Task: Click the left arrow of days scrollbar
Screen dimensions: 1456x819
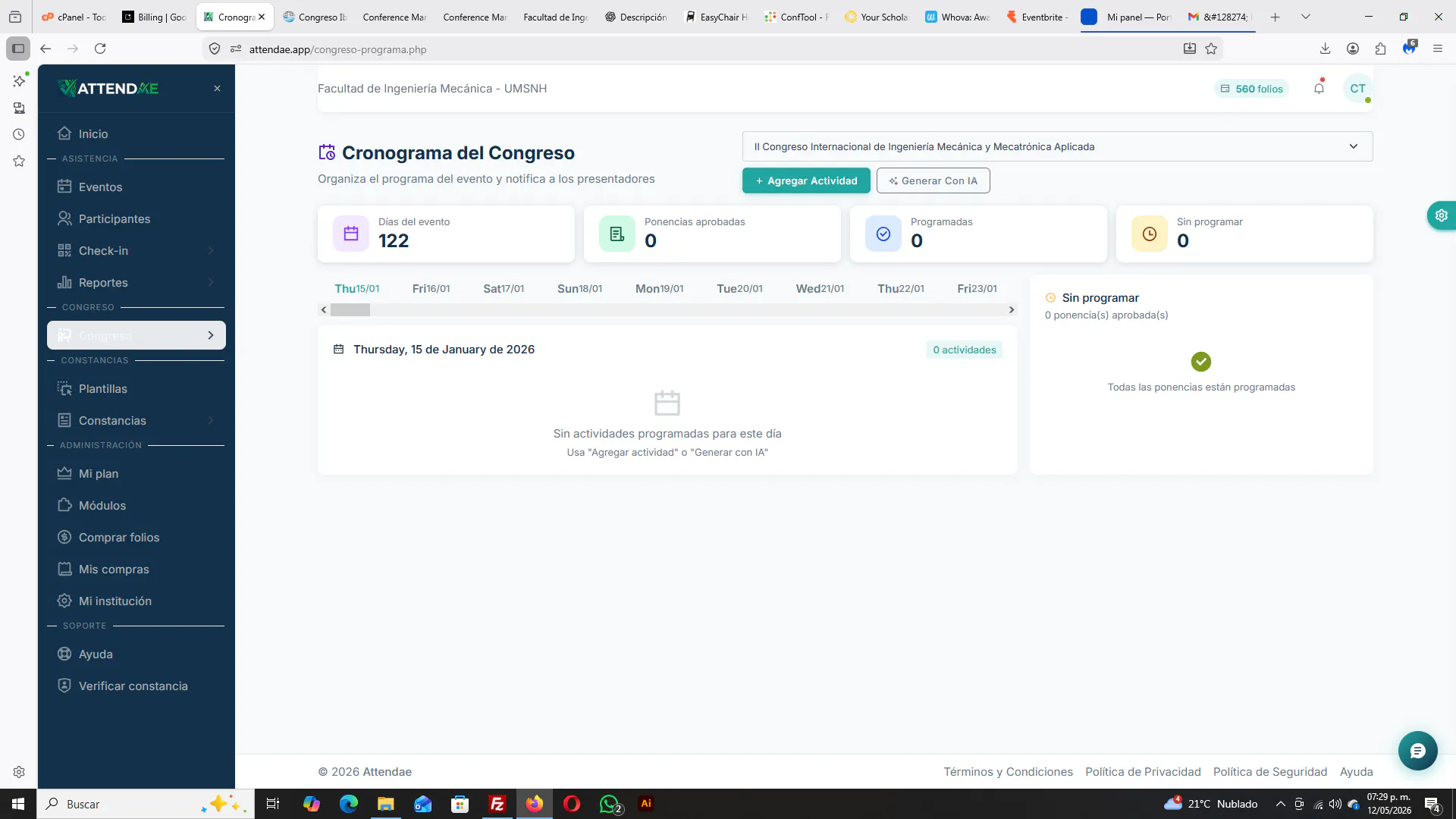Action: point(324,309)
